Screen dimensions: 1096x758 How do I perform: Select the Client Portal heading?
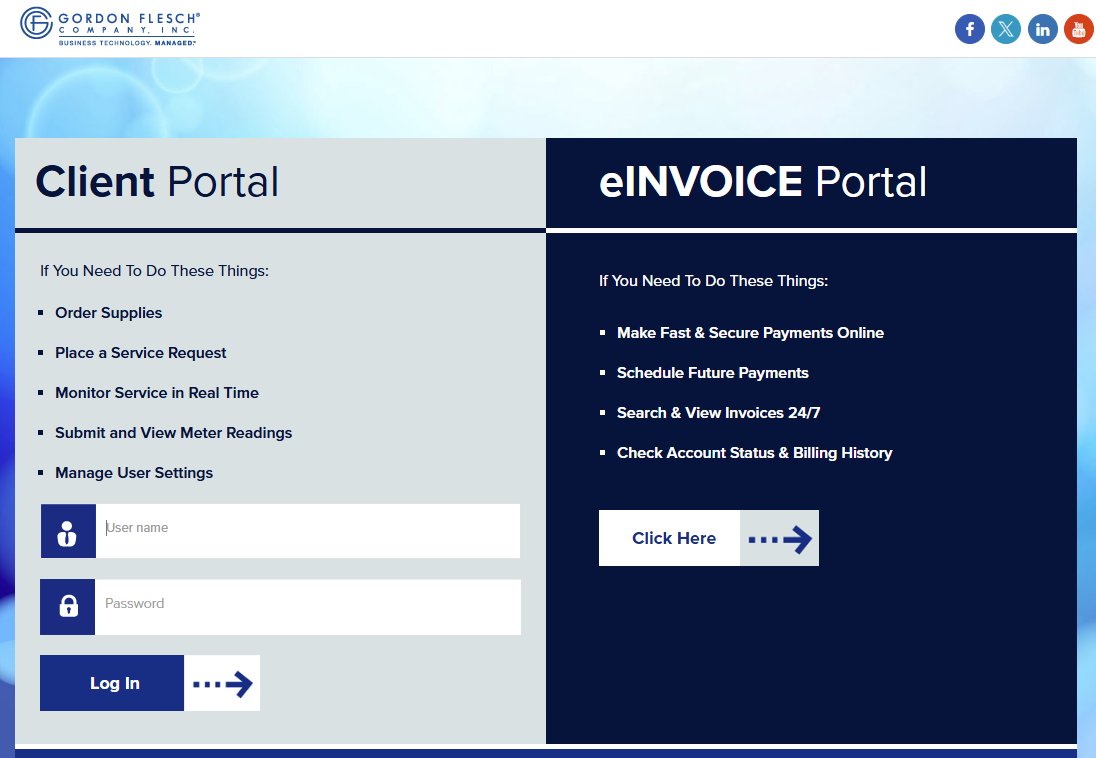157,182
